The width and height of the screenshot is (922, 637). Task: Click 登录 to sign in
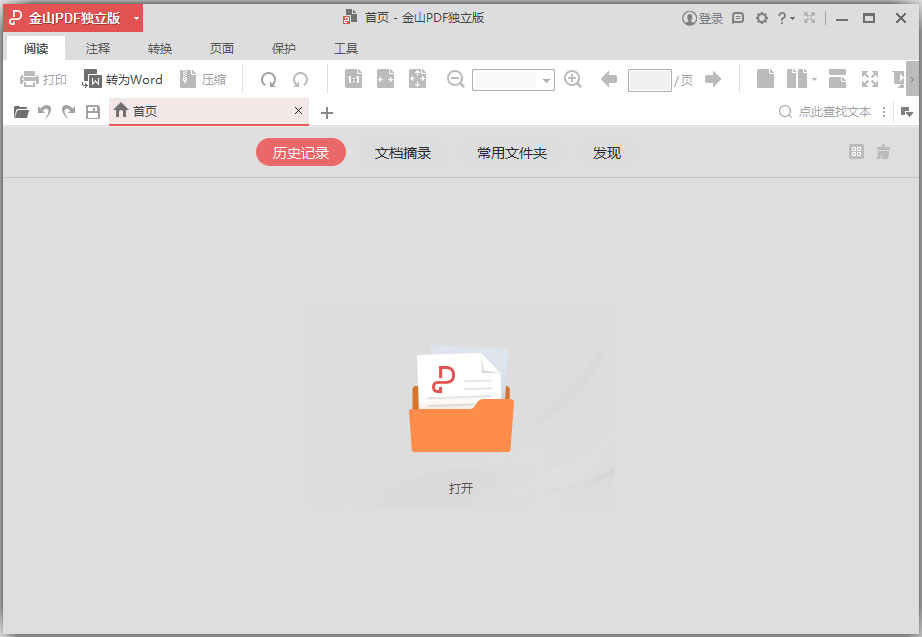pos(702,17)
